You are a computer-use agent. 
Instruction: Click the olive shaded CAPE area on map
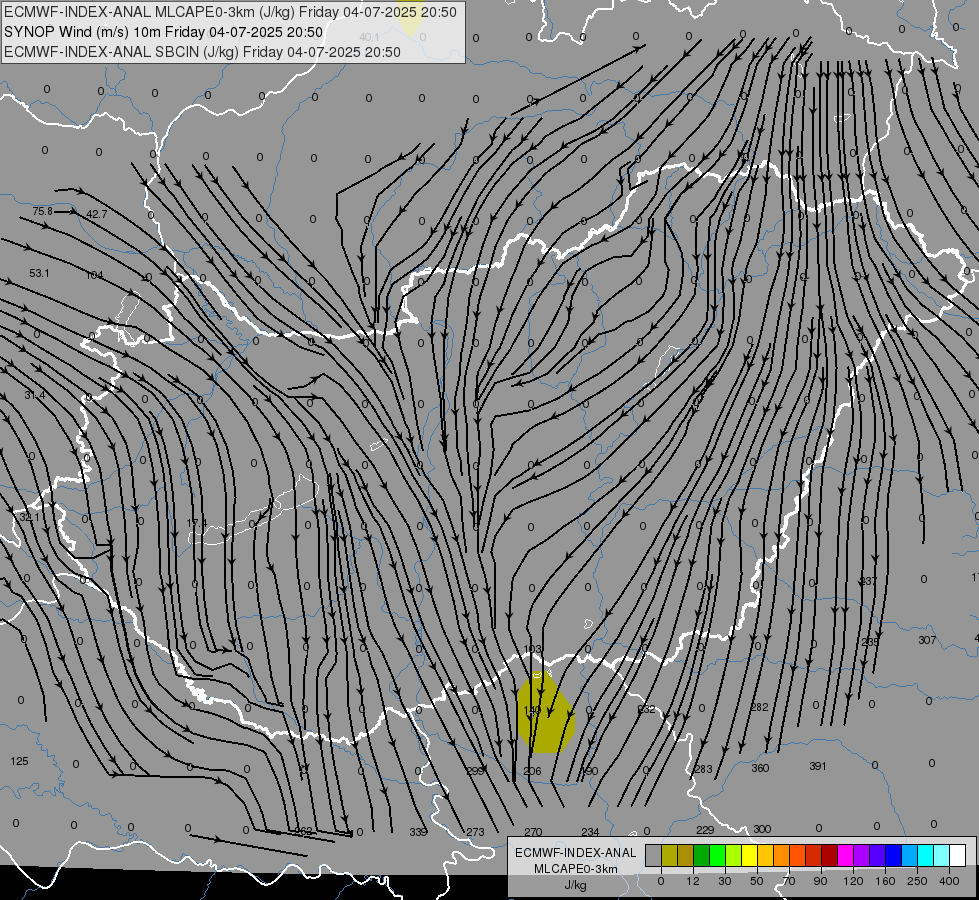[546, 713]
